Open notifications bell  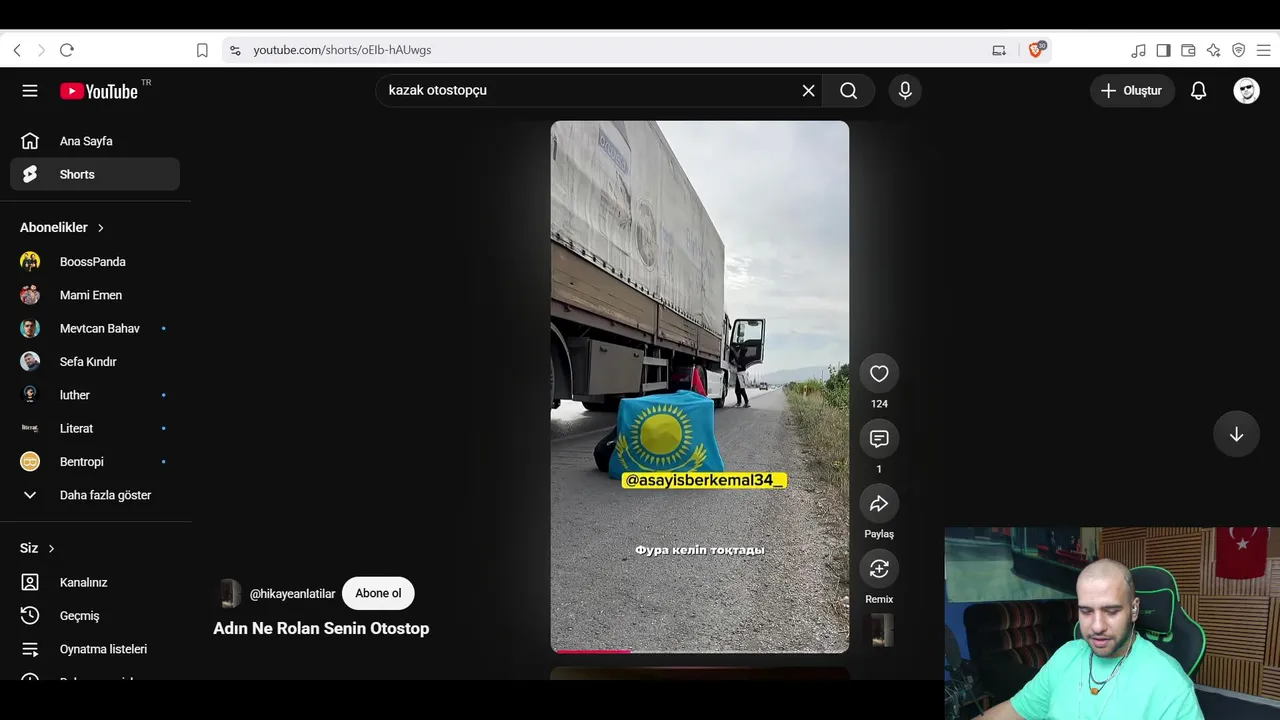(1198, 91)
